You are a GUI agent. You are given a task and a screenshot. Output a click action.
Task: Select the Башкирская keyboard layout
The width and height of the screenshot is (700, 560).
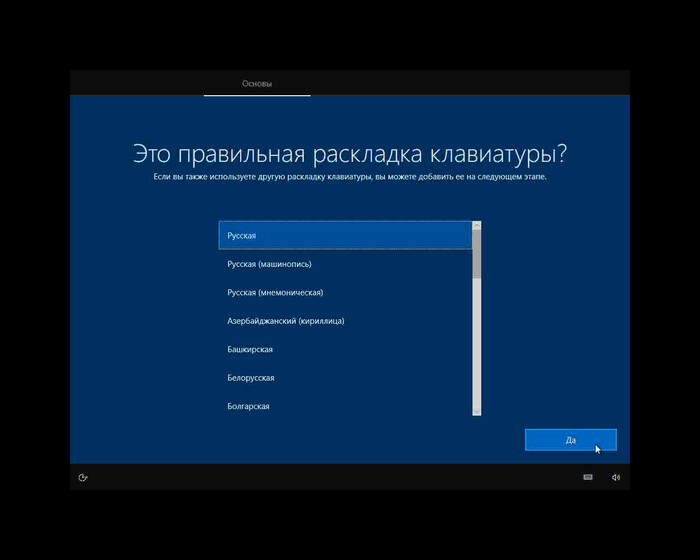pos(345,349)
